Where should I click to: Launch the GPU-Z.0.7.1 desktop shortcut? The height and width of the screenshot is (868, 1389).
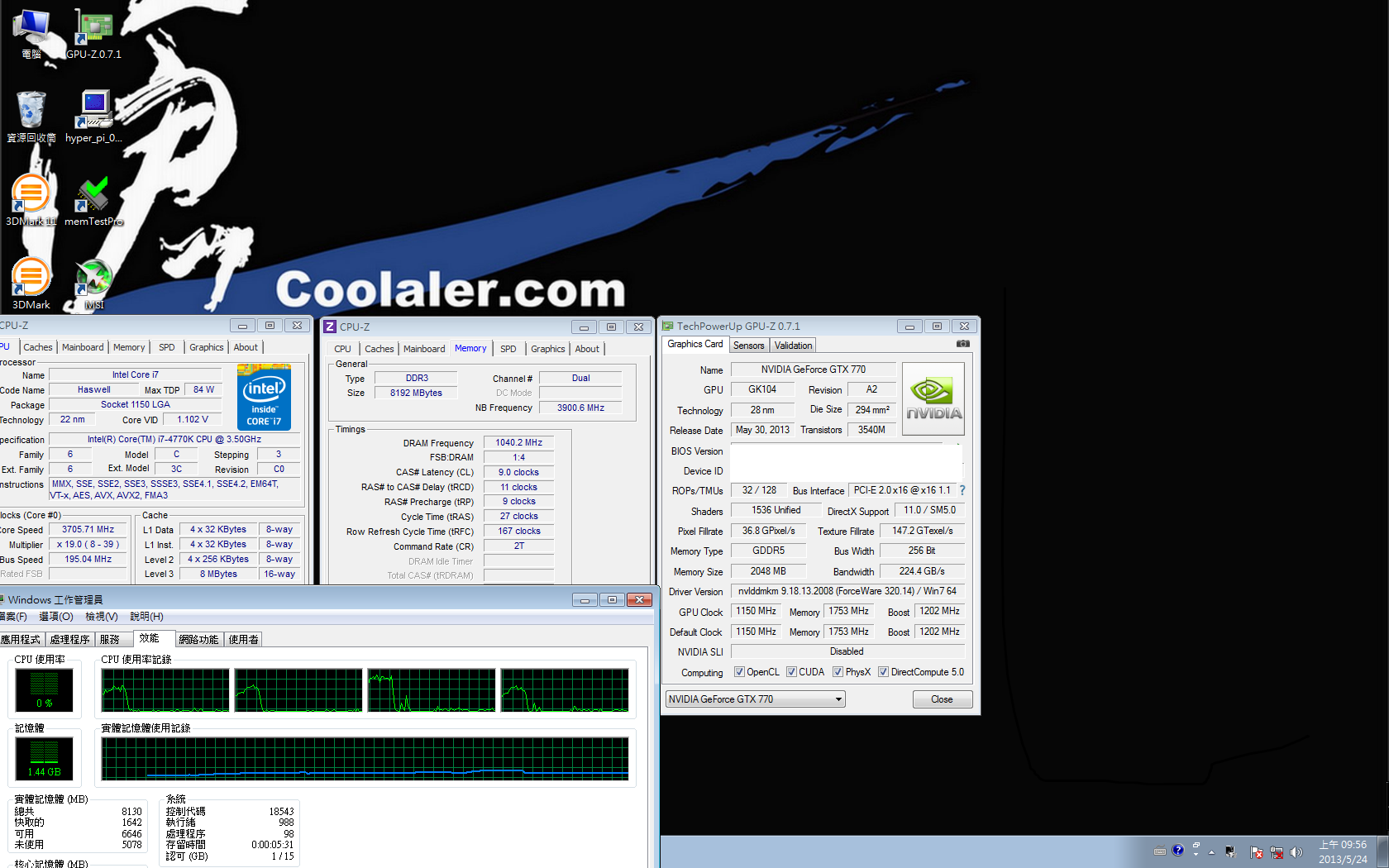click(x=93, y=35)
